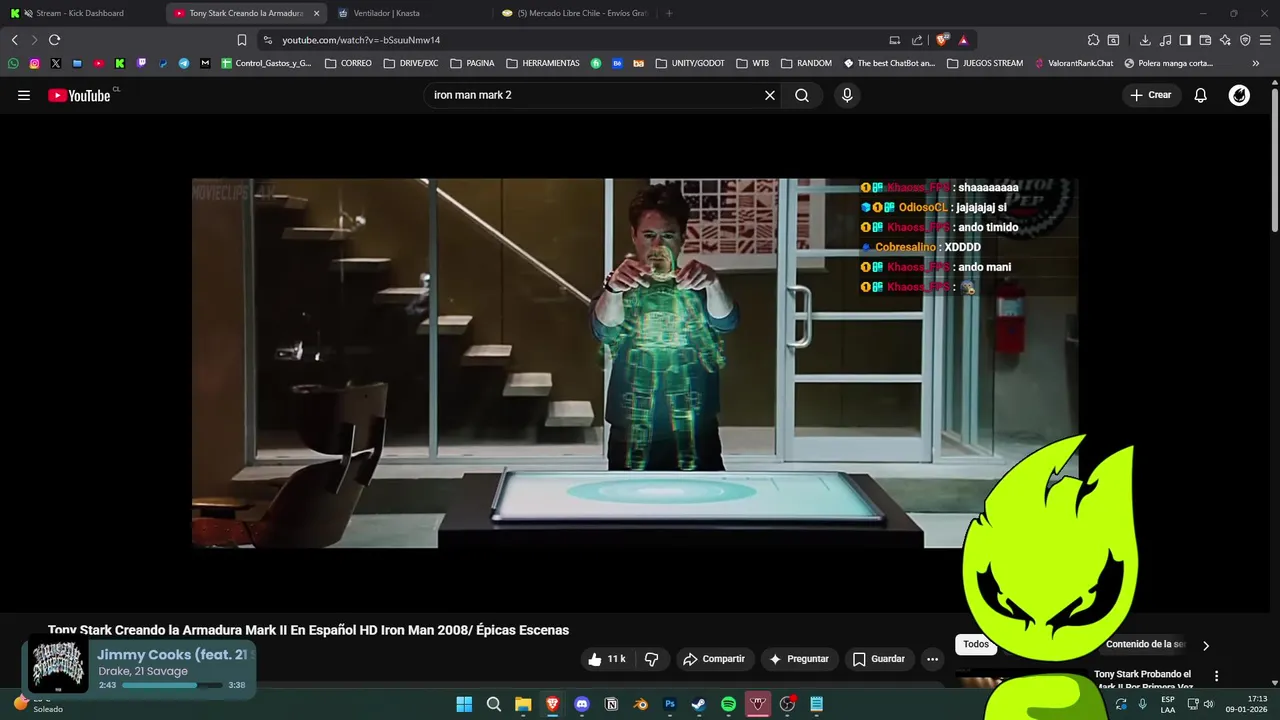Show hidden bookmarks with the overflow chevron
Image resolution: width=1280 pixels, height=720 pixels.
pos(1256,63)
